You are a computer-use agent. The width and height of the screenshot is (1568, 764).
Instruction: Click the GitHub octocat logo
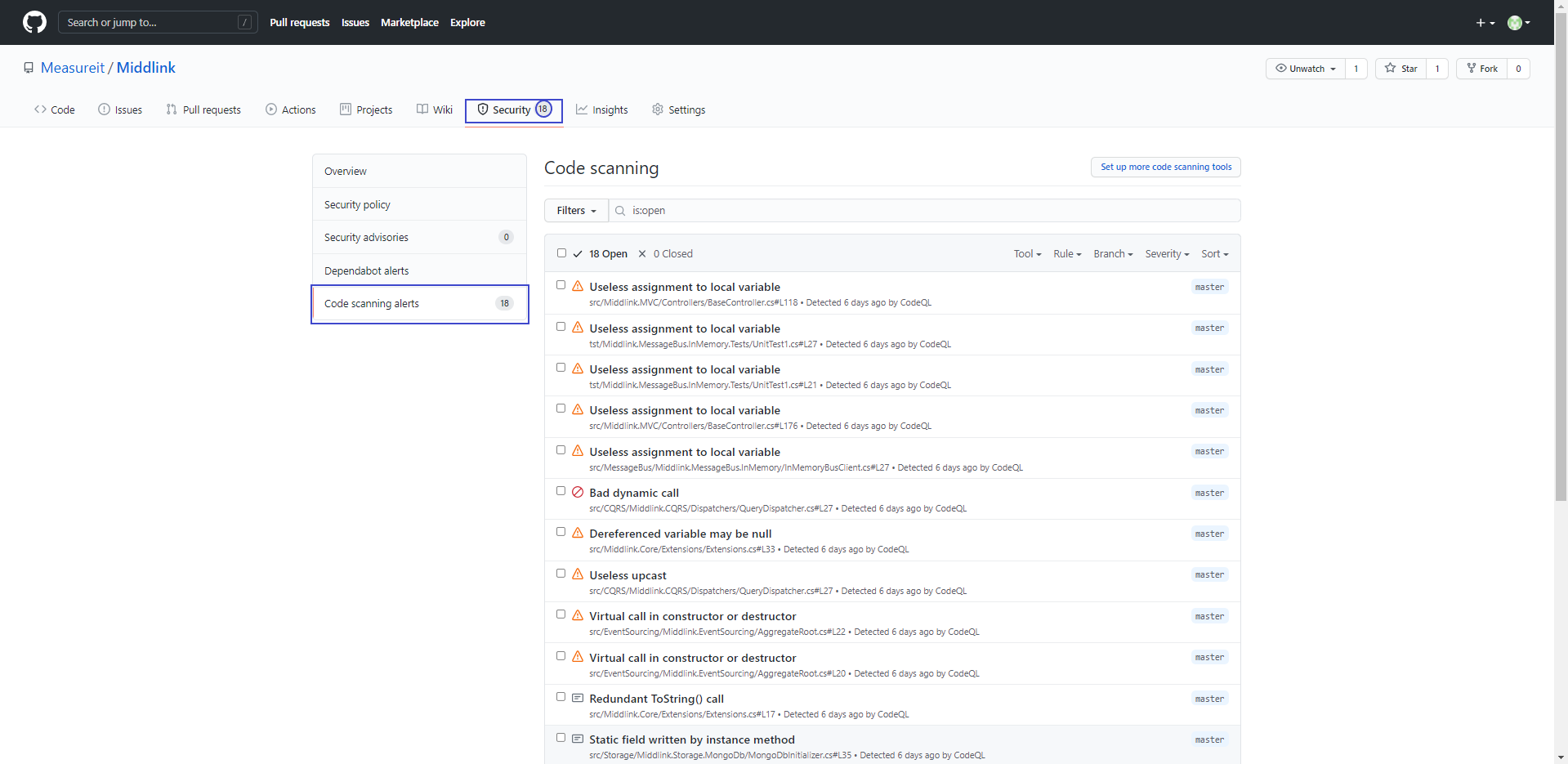34,22
